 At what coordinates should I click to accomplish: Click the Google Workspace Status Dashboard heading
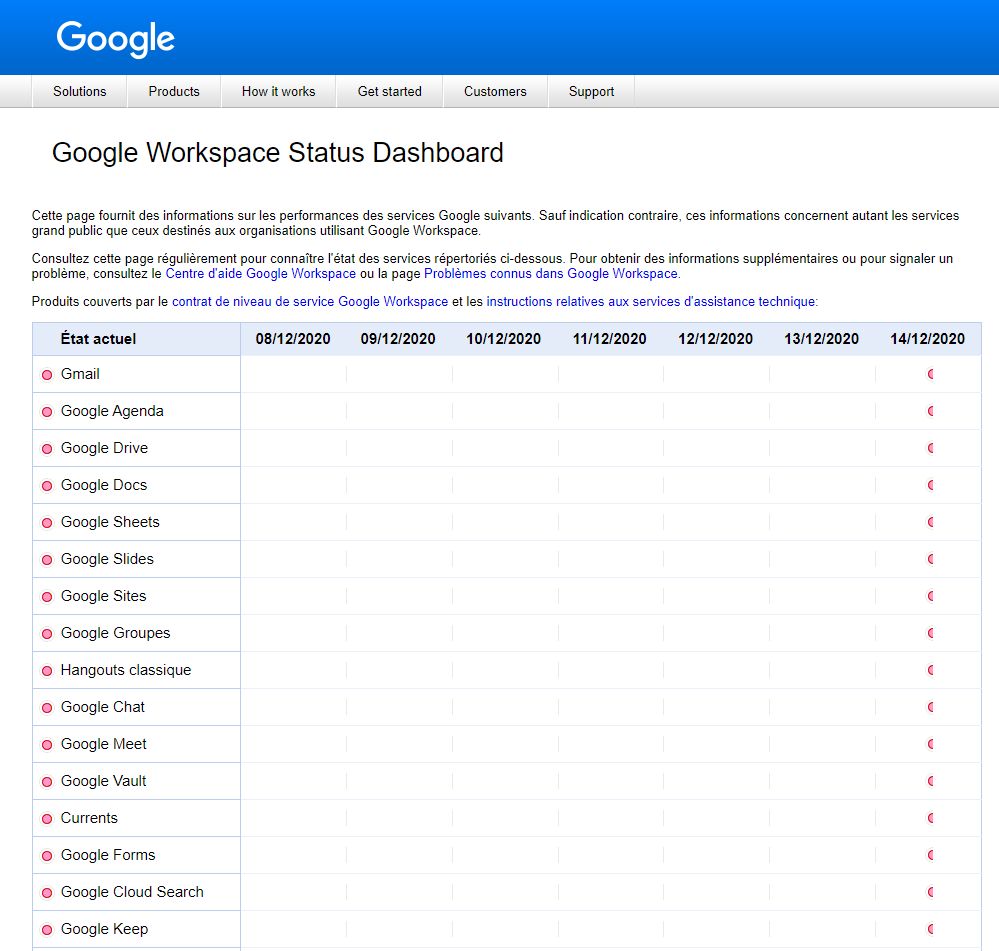[278, 153]
